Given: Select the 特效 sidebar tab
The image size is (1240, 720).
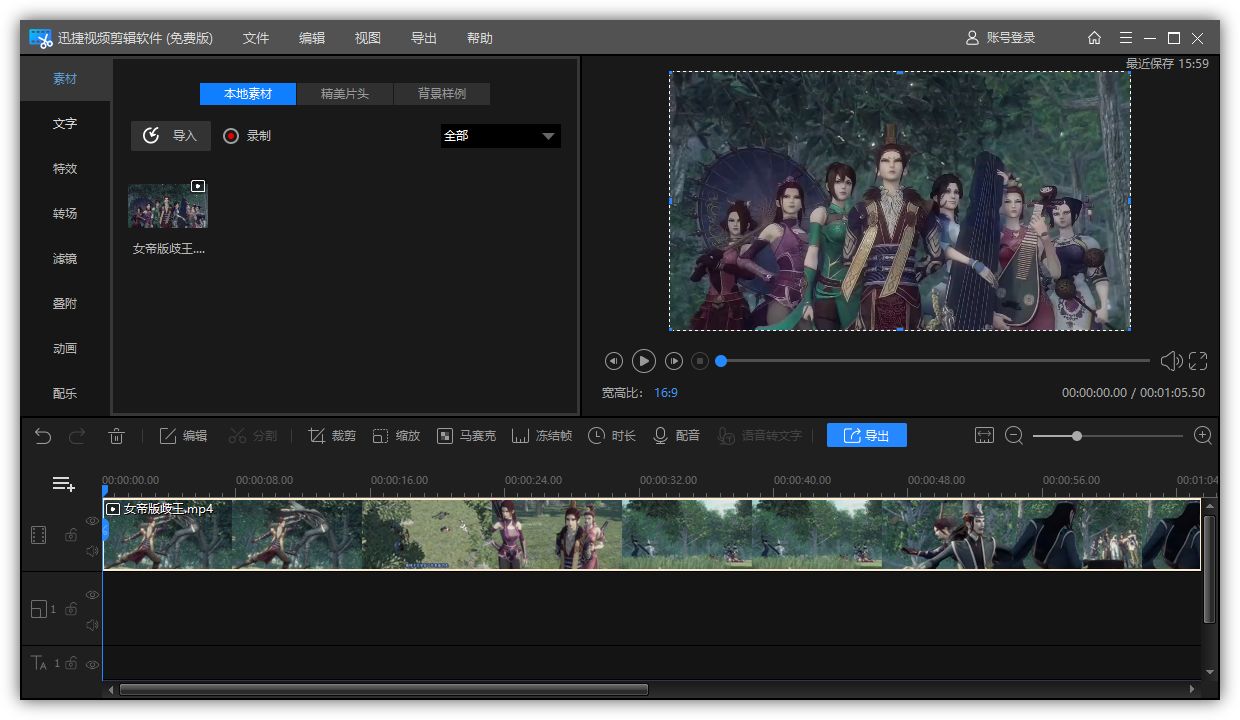Looking at the screenshot, I should pos(65,169).
